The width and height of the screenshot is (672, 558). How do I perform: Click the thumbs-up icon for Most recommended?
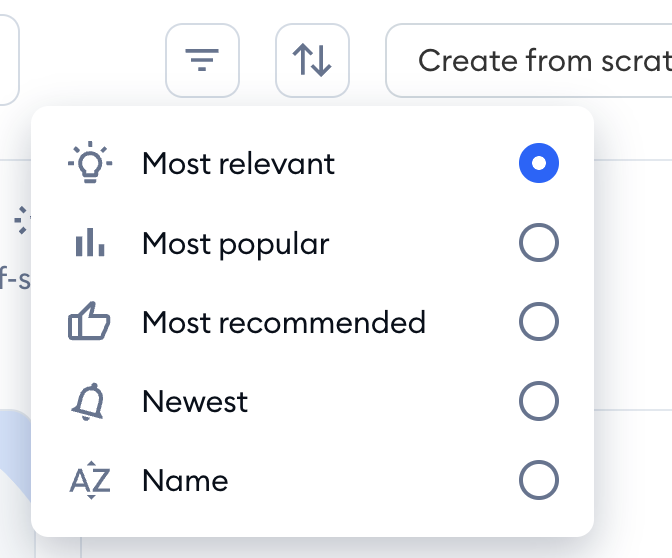(x=89, y=321)
